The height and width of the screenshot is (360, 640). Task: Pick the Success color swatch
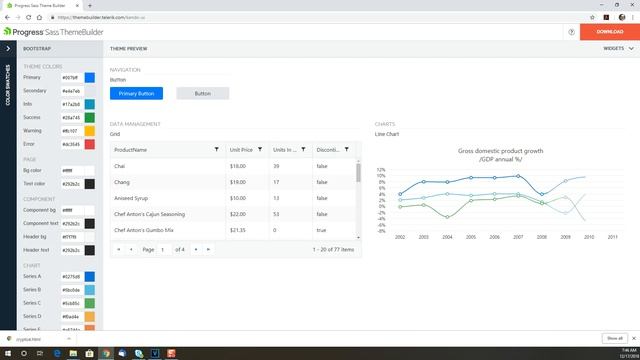point(90,118)
